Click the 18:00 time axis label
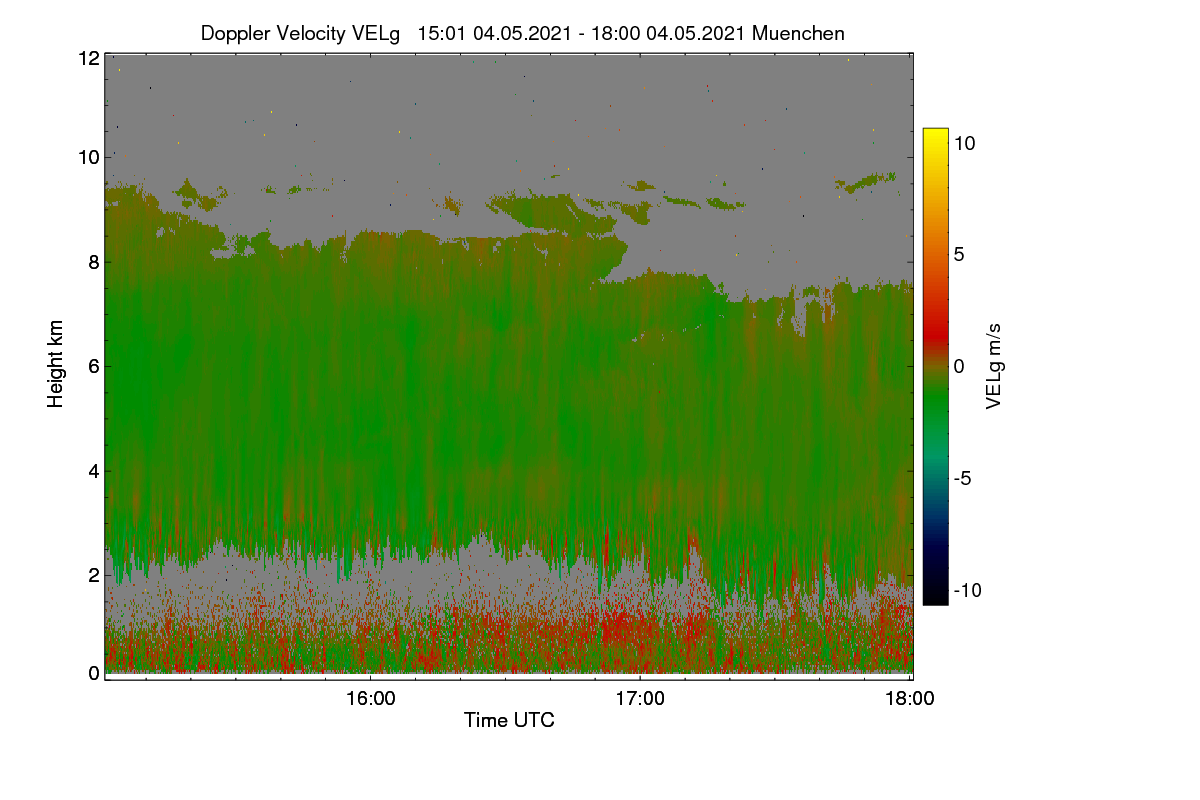This screenshot has width=1200, height=800. (910, 698)
